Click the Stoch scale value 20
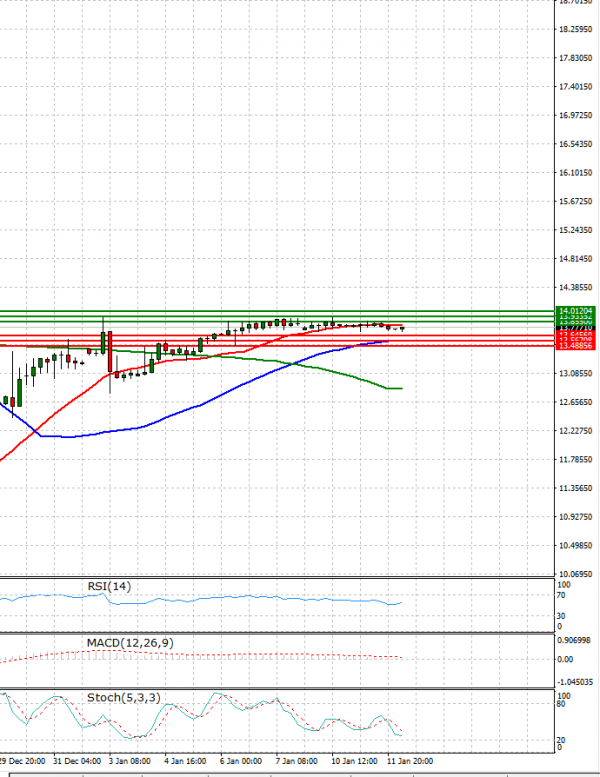 click(561, 740)
